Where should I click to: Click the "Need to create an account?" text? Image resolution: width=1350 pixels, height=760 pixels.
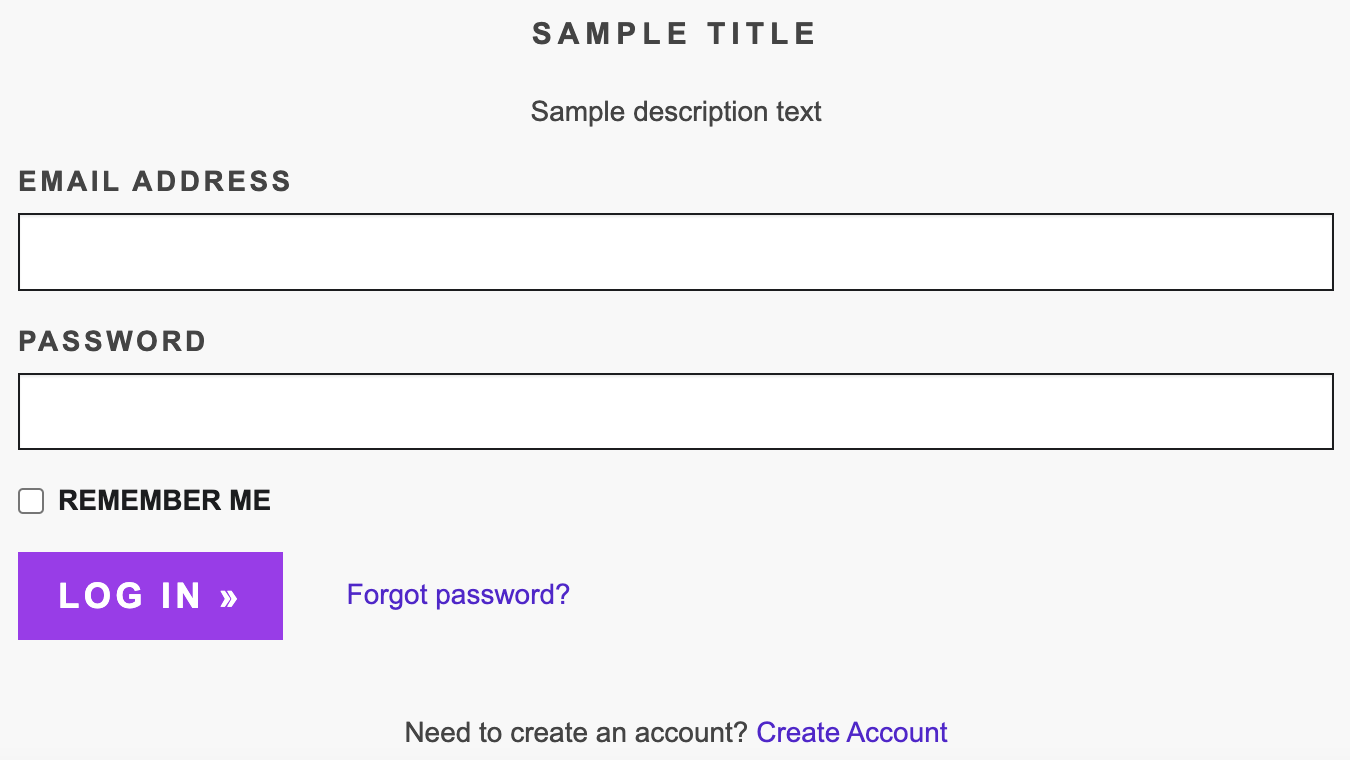tap(576, 733)
